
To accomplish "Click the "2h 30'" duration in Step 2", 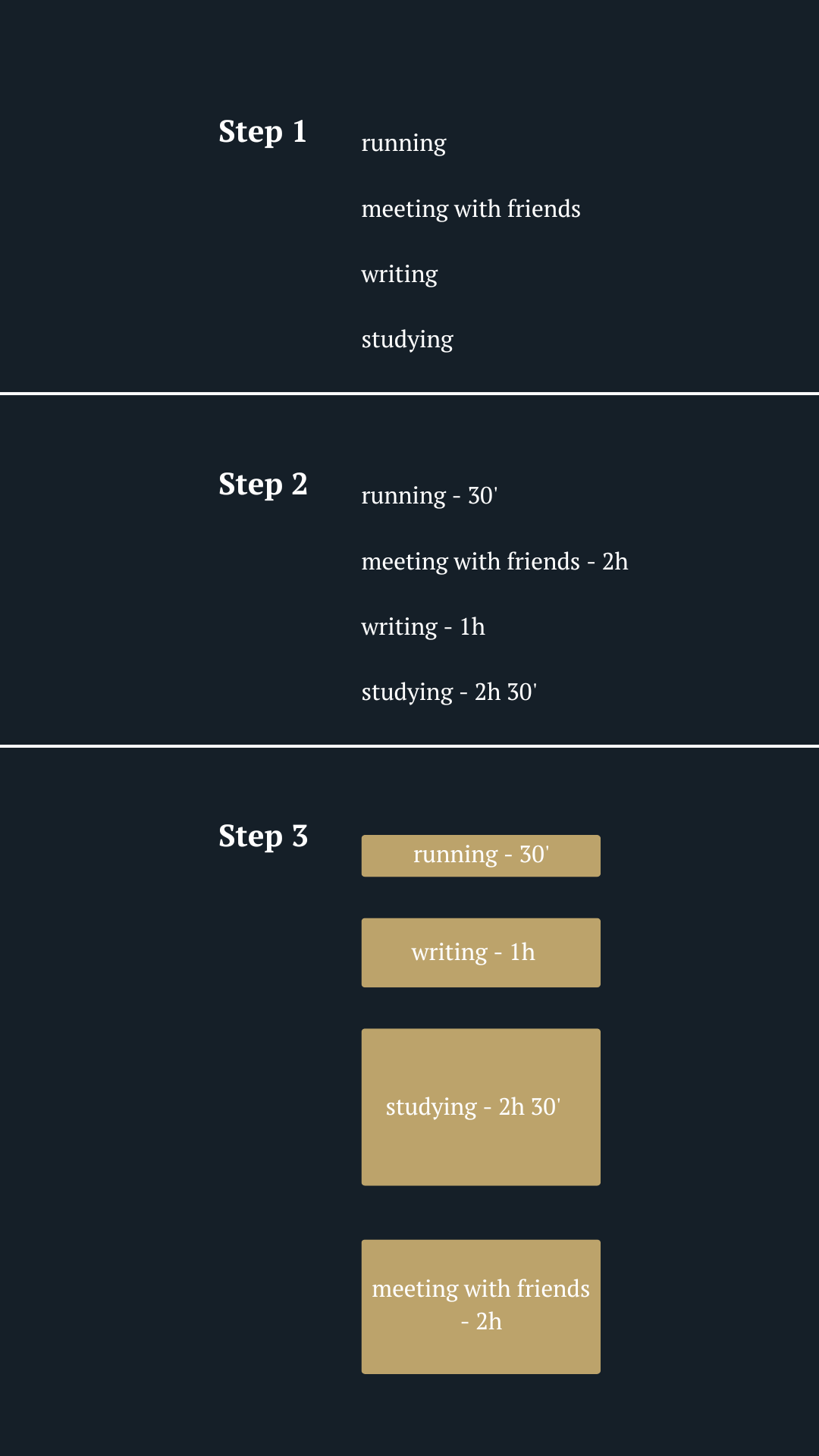I will pos(505,692).
